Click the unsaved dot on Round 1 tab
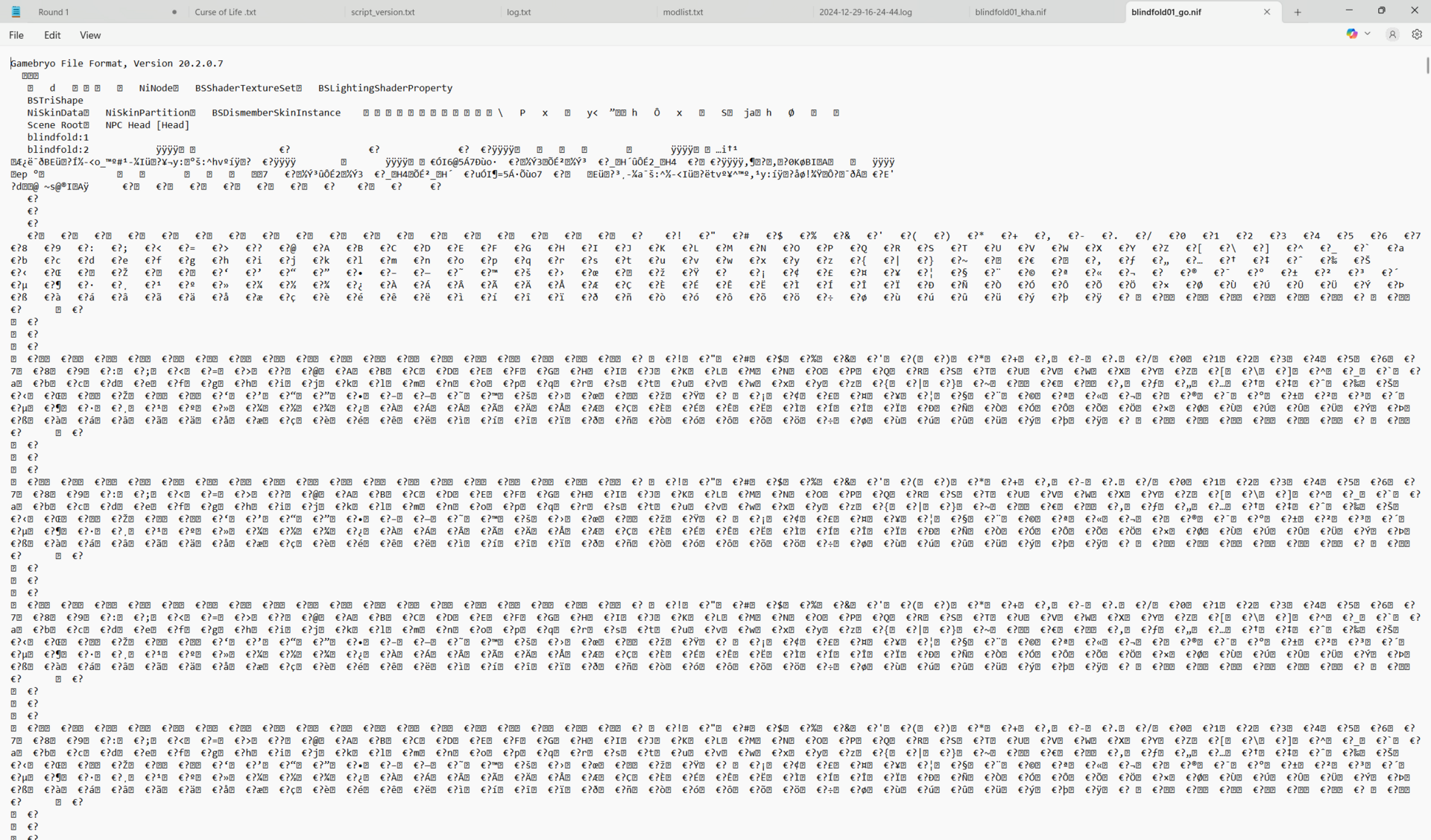The width and height of the screenshot is (1431, 840). [x=174, y=12]
